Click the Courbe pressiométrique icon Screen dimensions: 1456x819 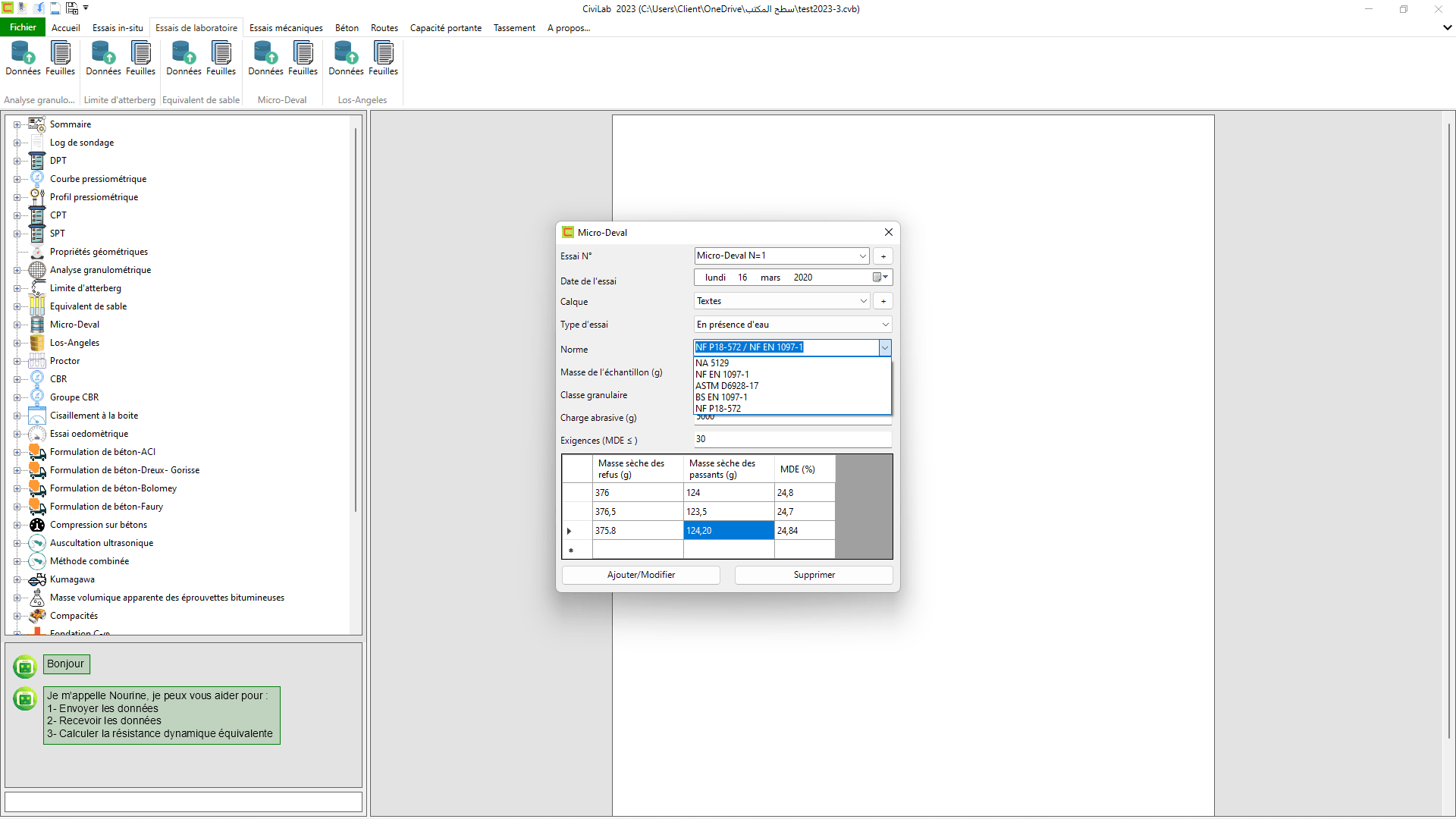(x=37, y=179)
